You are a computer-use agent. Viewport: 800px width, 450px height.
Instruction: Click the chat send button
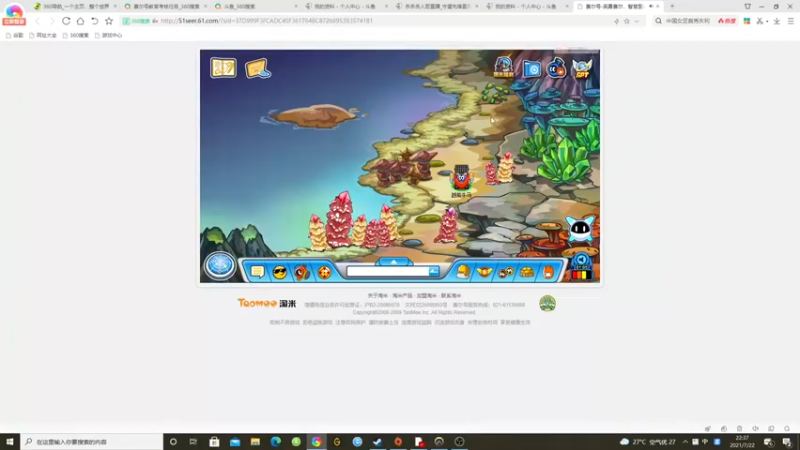tap(434, 272)
